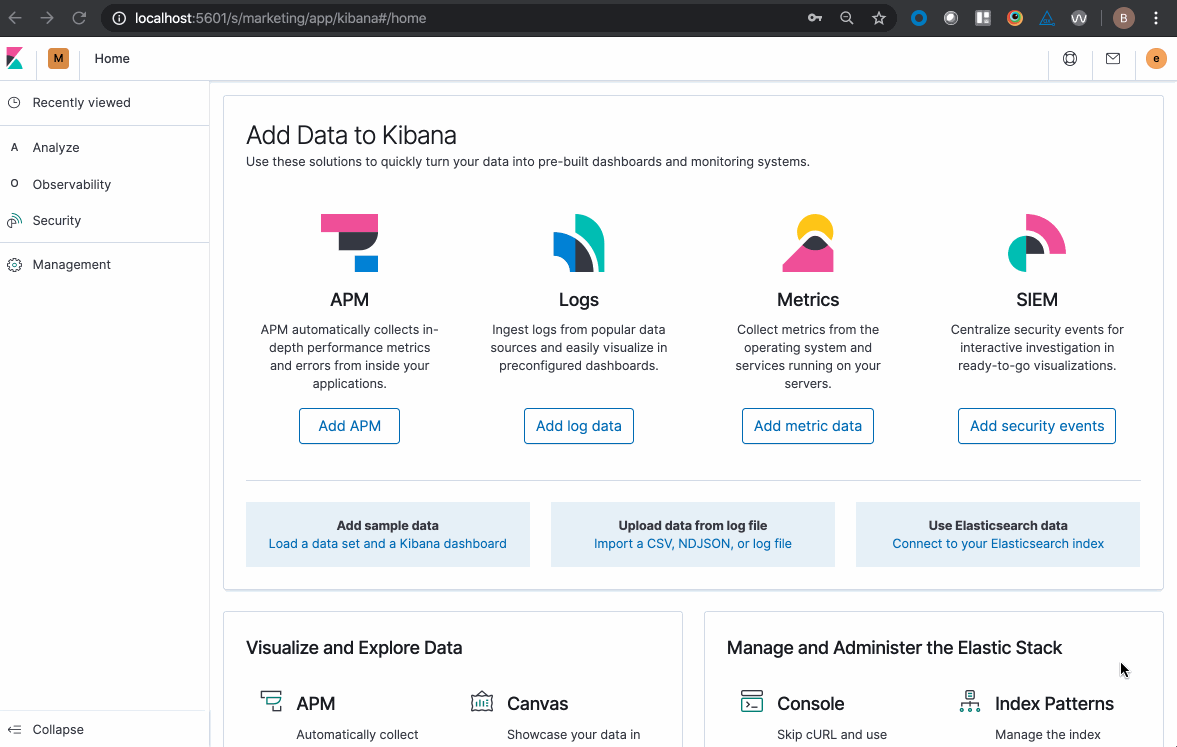1177x747 pixels.
Task: Open the help menu icon
Action: click(x=1070, y=58)
